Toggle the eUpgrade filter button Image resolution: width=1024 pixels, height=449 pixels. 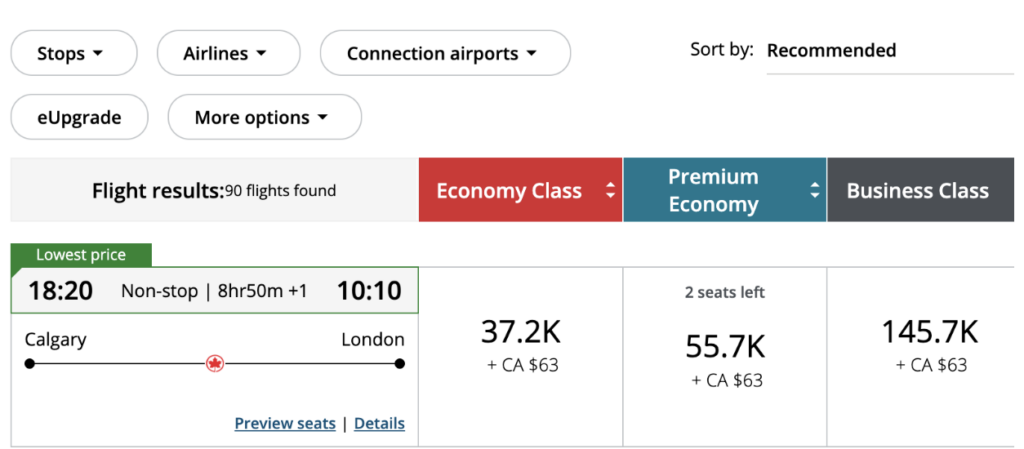[79, 117]
